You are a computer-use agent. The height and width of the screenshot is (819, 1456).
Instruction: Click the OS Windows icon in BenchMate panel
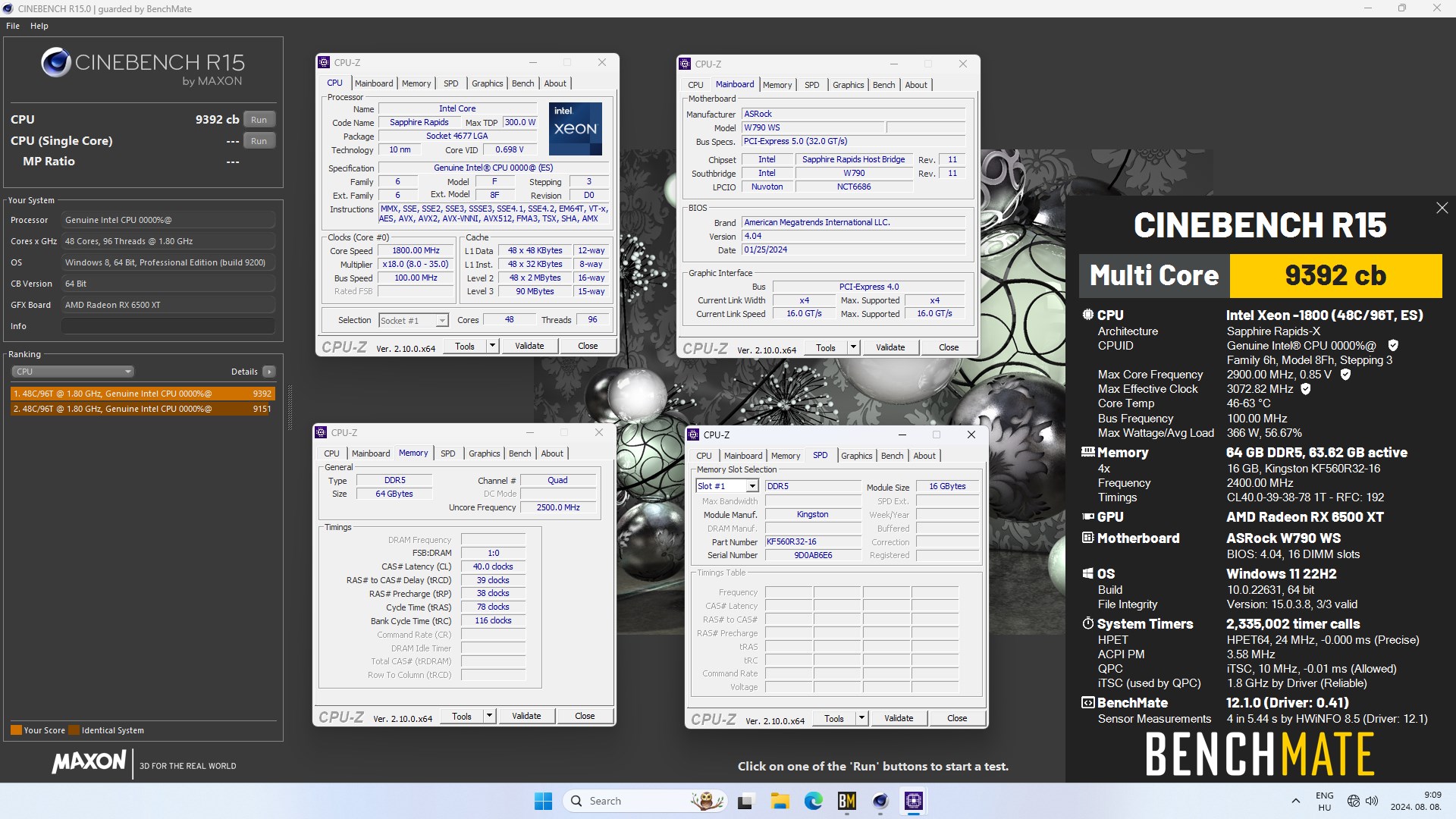(1087, 573)
